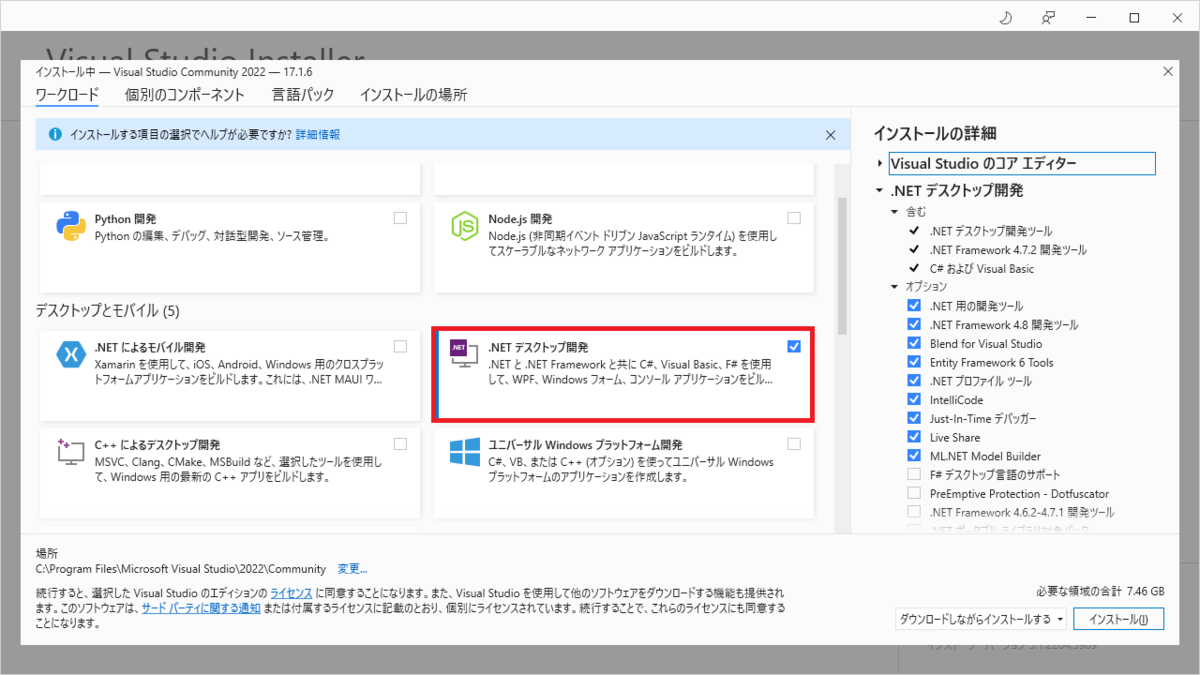Toggle the dark mode moon icon in title bar

(1005, 18)
